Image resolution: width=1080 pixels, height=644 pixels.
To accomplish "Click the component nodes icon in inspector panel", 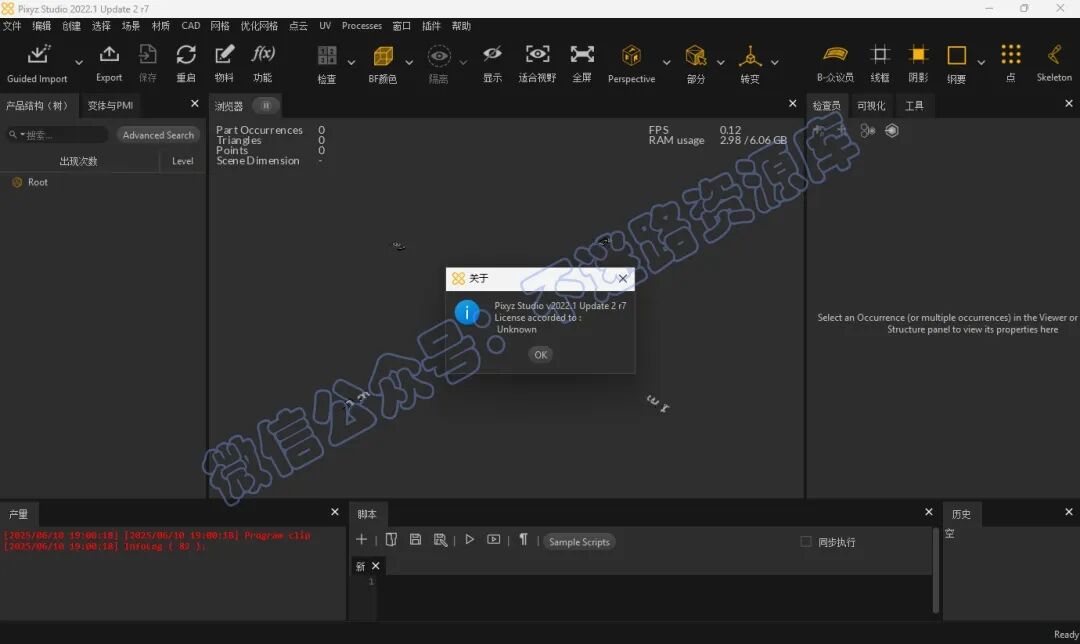I will pyautogui.click(x=867, y=130).
